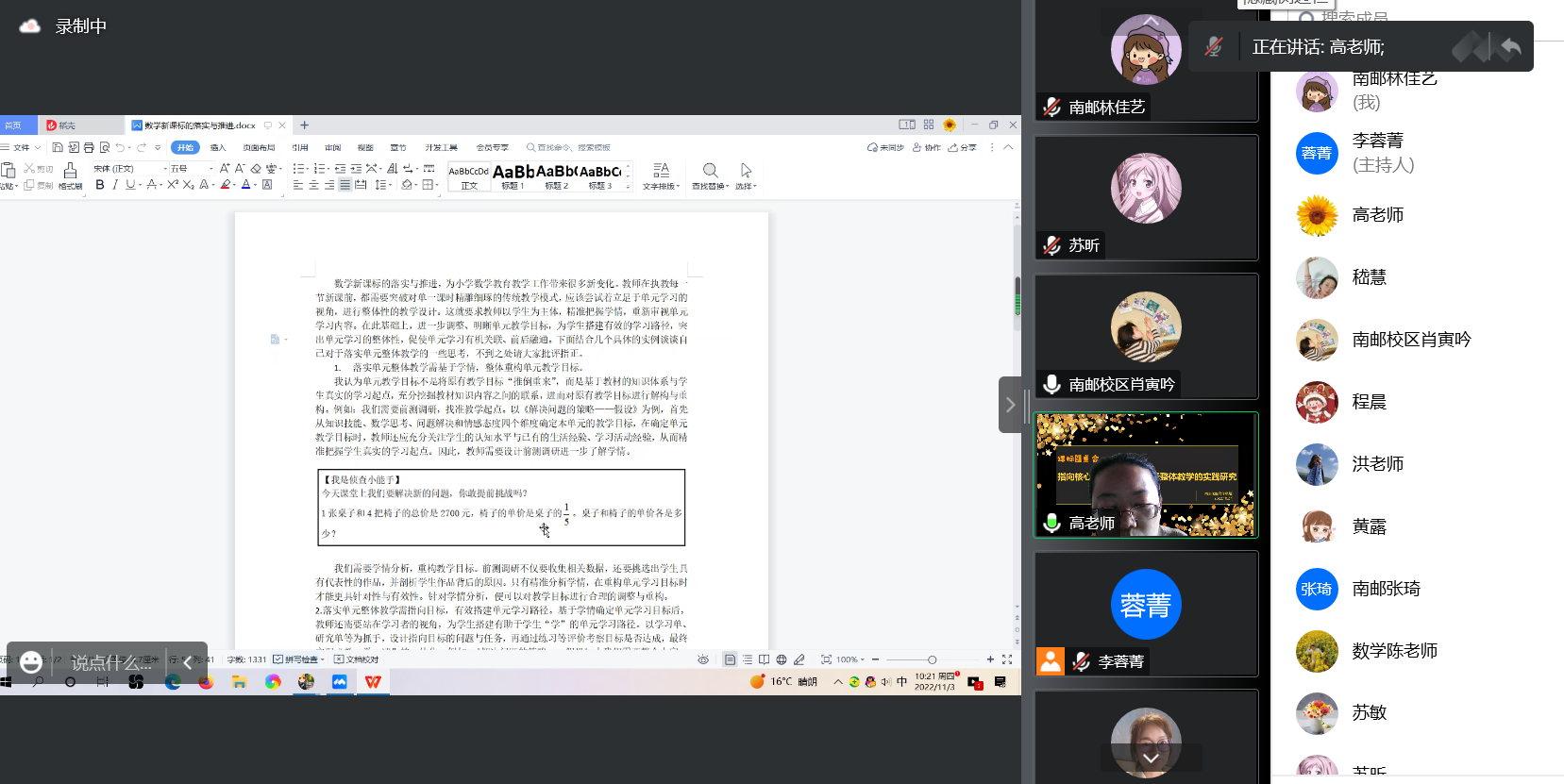This screenshot has width=1564, height=784.
Task: Open the 查找替换 tool
Action: [710, 175]
